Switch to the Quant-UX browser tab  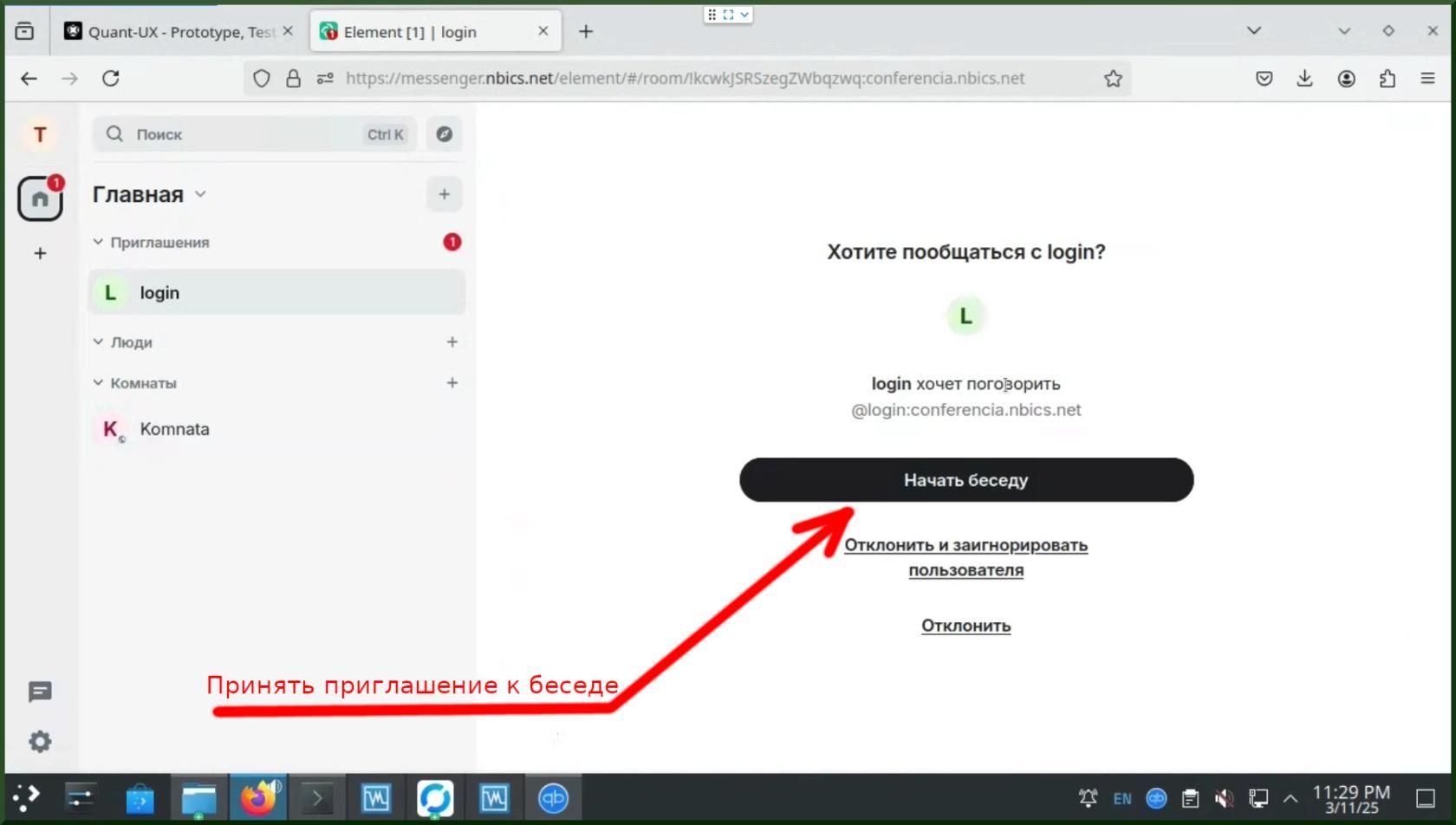179,32
